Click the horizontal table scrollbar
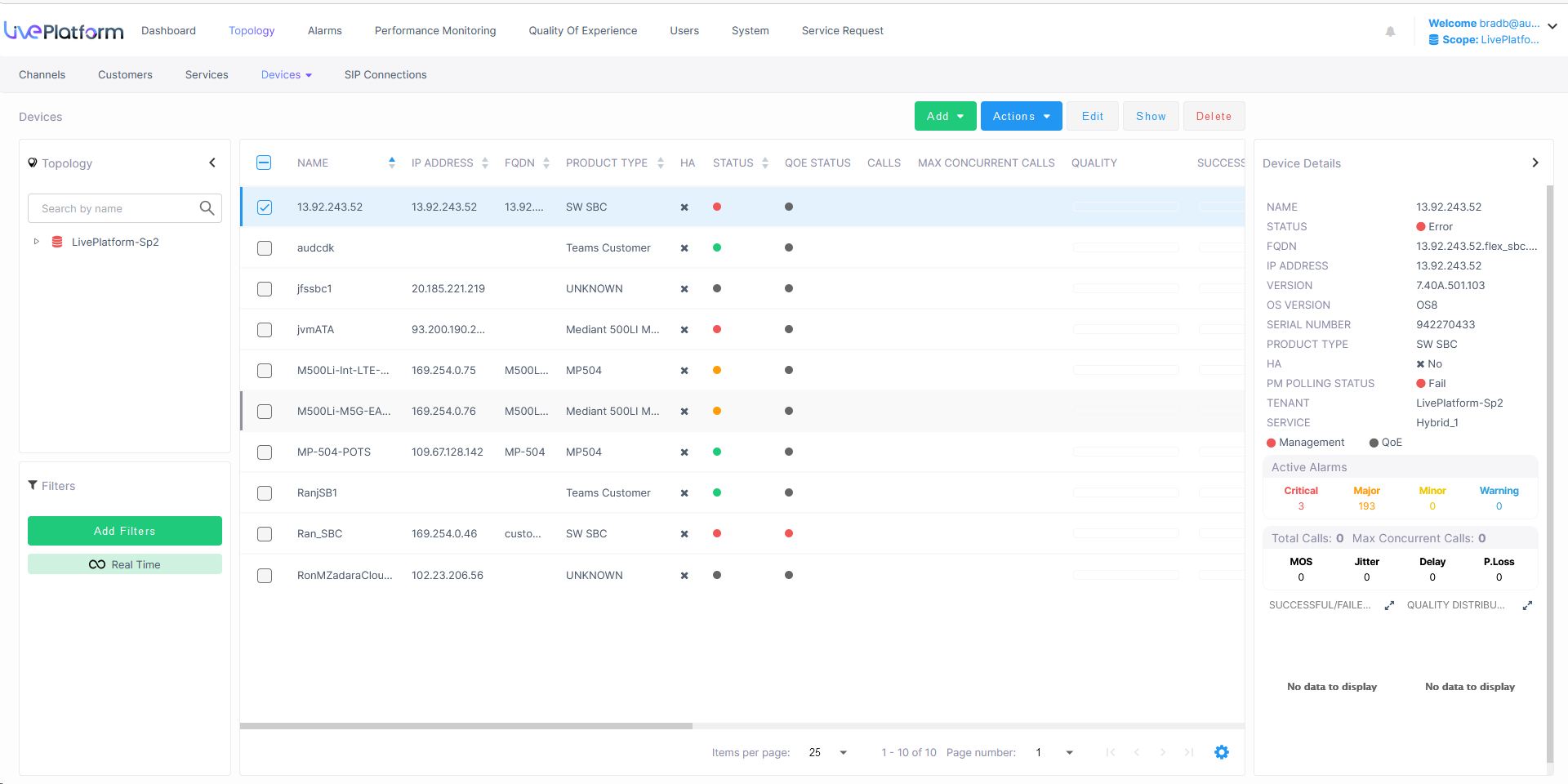The image size is (1568, 784). click(x=465, y=725)
